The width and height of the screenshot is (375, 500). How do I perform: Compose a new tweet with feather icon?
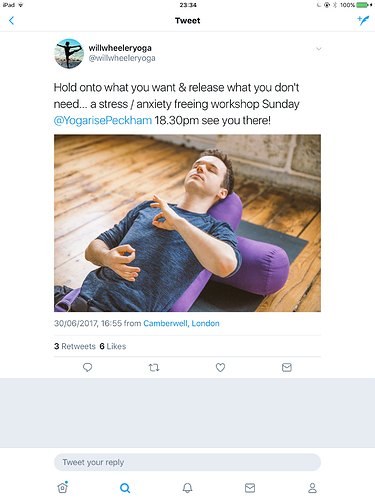(363, 21)
